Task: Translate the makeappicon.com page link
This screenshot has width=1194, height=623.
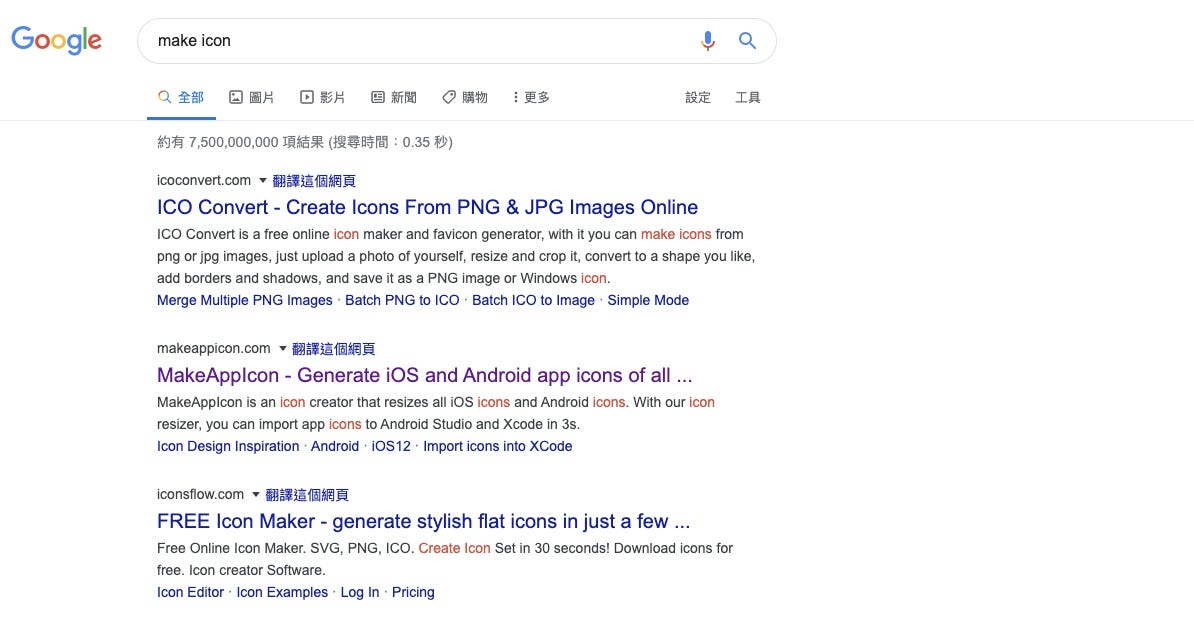Action: [334, 349]
